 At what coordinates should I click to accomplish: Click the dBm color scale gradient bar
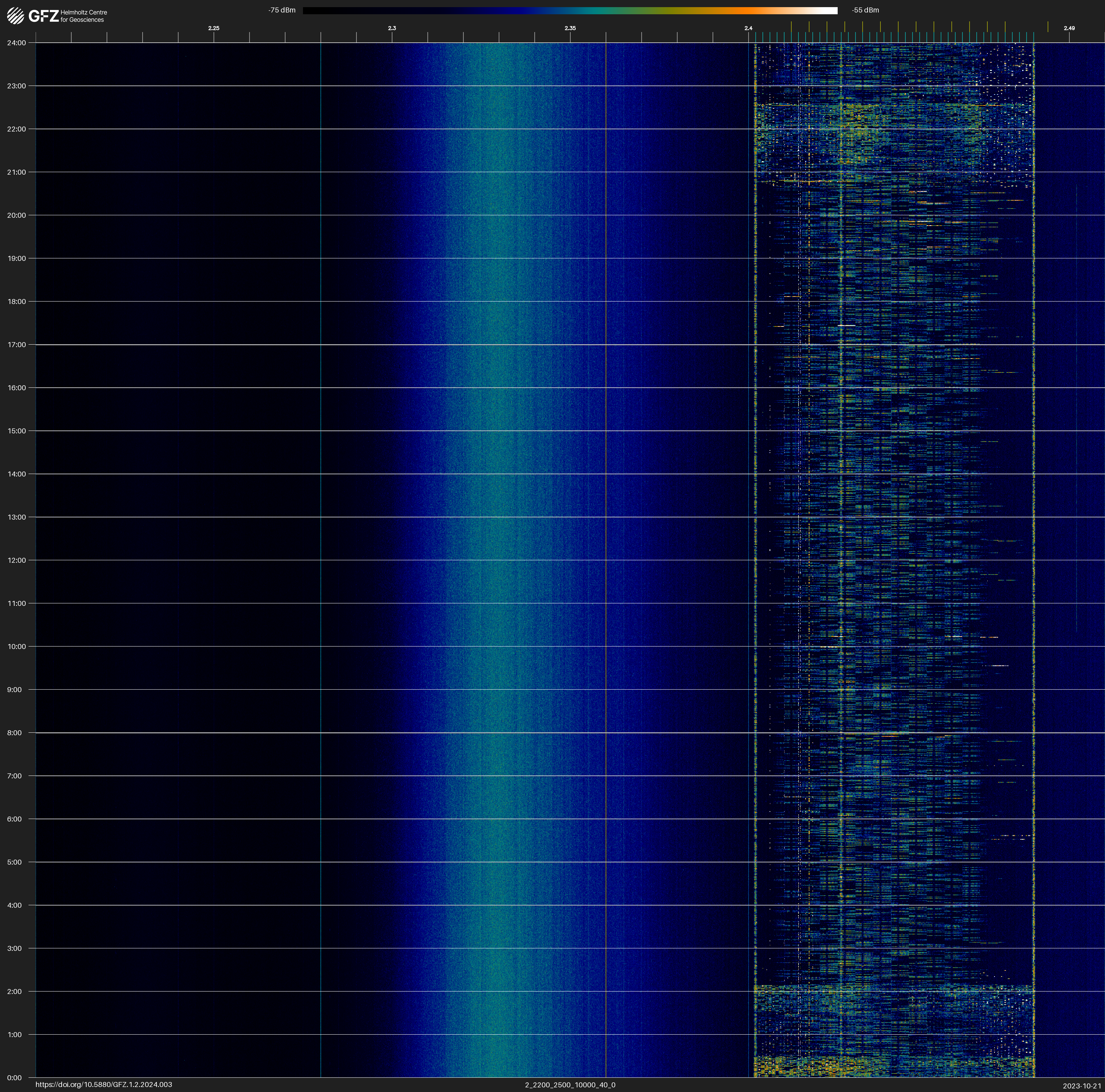[570, 10]
